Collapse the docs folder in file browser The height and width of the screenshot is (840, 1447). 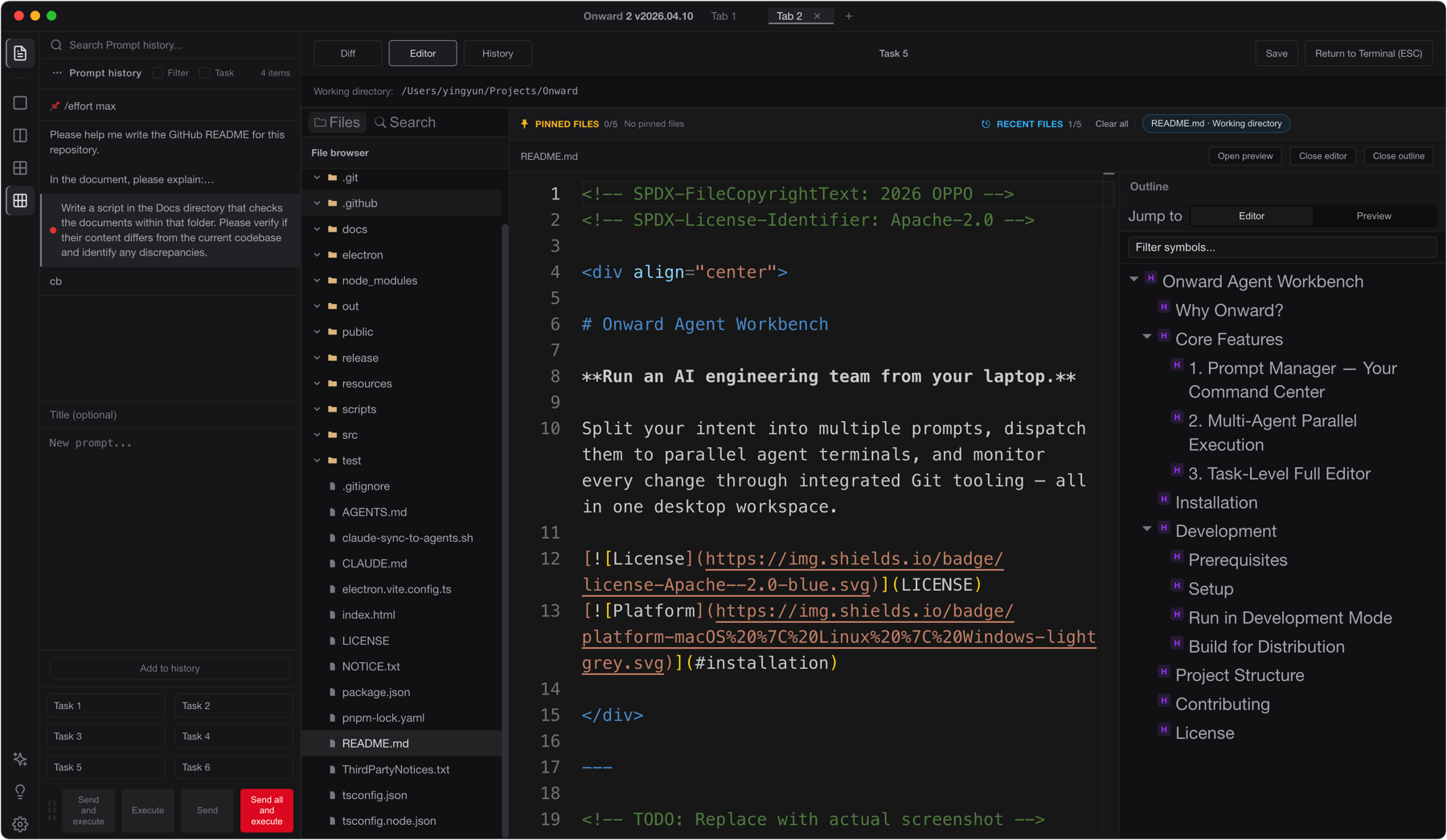pyautogui.click(x=318, y=229)
